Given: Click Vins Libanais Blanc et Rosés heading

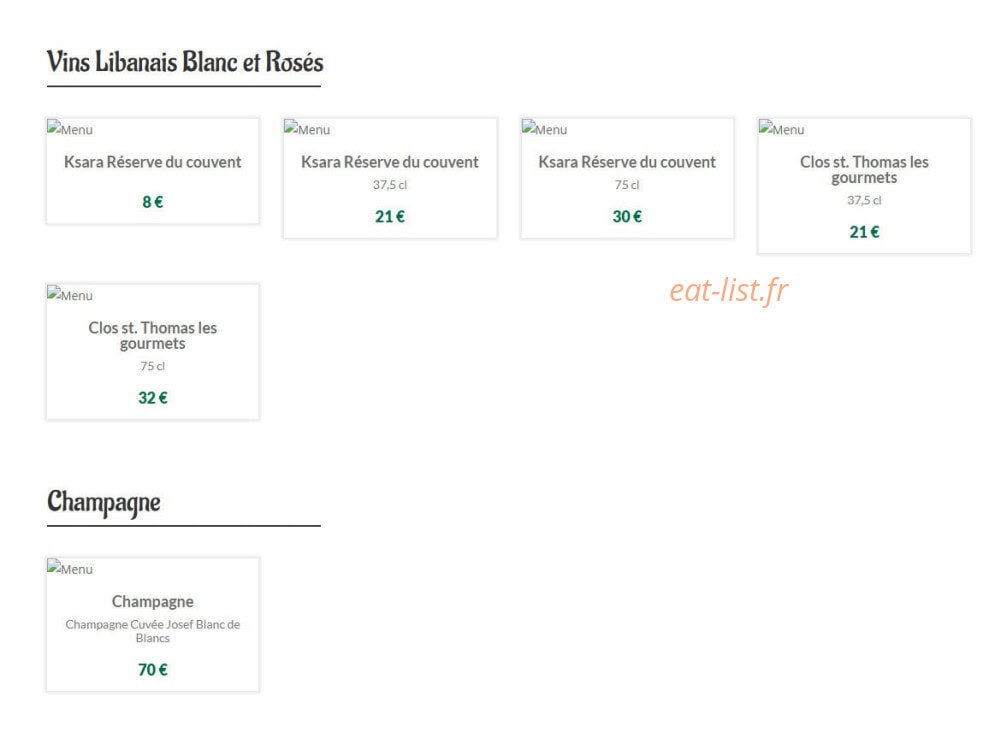Looking at the screenshot, I should click(185, 62).
